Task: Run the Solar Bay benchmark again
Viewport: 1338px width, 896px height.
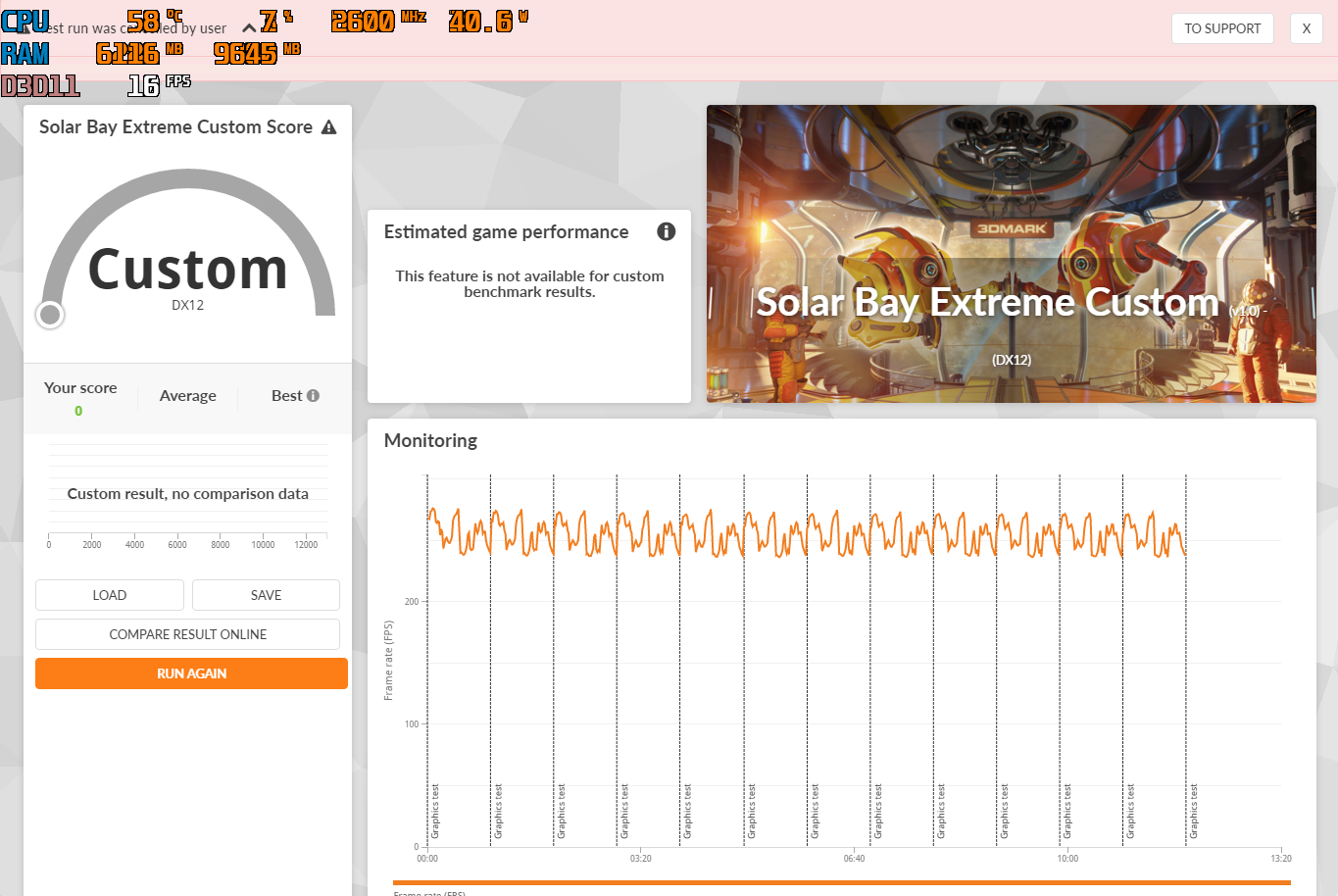Action: tap(191, 673)
